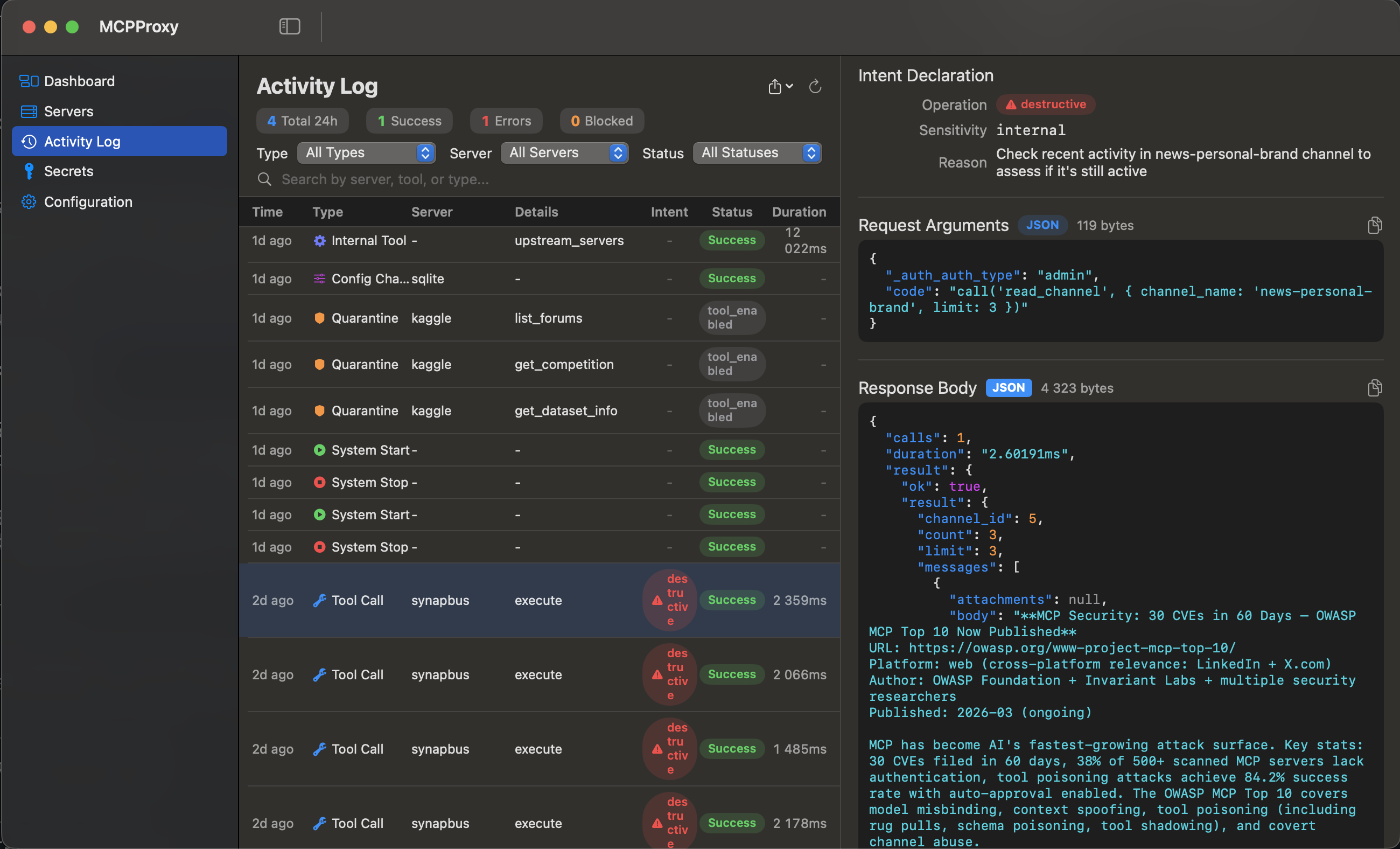1400x849 pixels.
Task: Click the internal sensitivity value
Action: click(1031, 130)
